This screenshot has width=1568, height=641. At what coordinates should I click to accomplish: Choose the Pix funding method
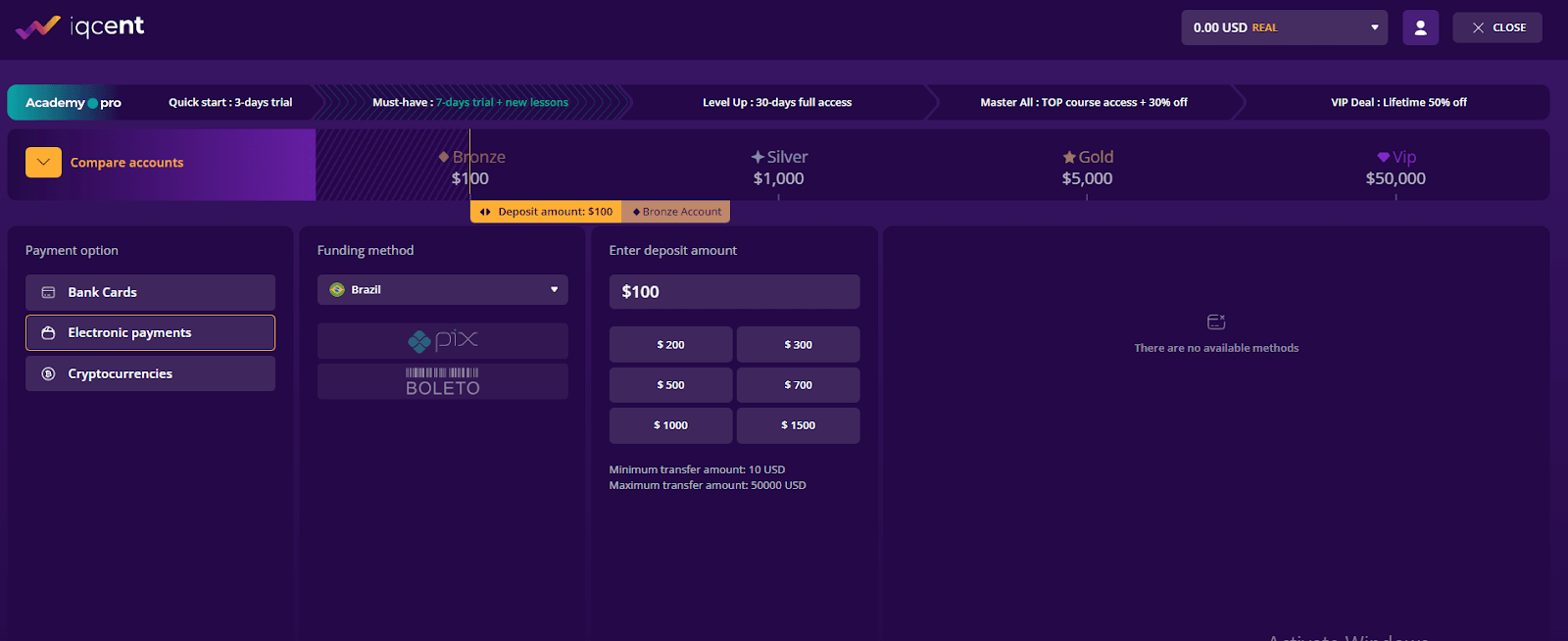point(443,340)
